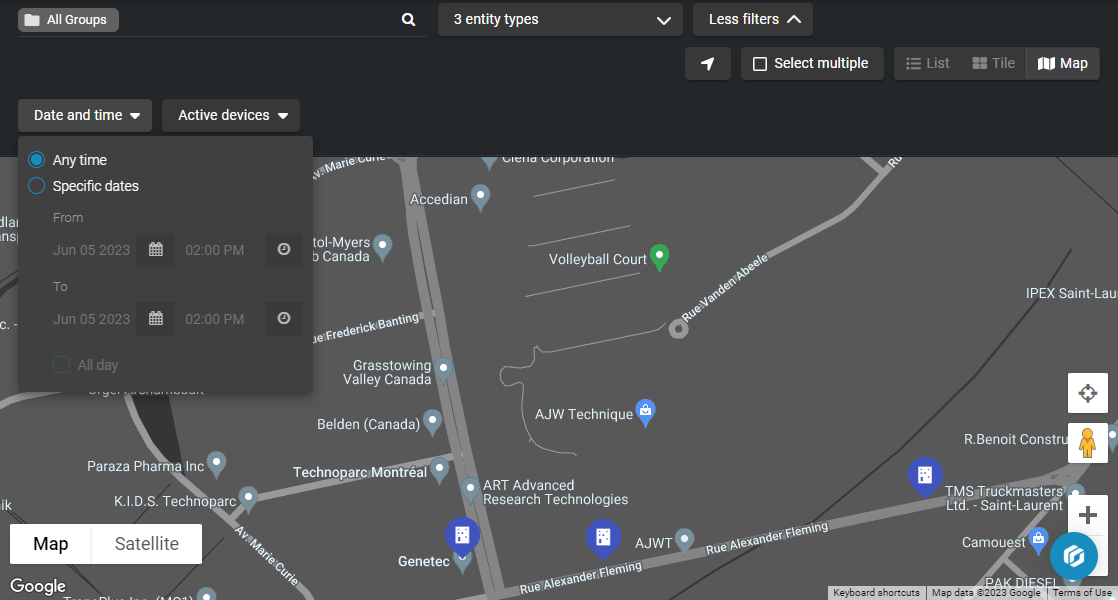
Task: Click the blue building marker beside AJWT
Action: pos(603,539)
